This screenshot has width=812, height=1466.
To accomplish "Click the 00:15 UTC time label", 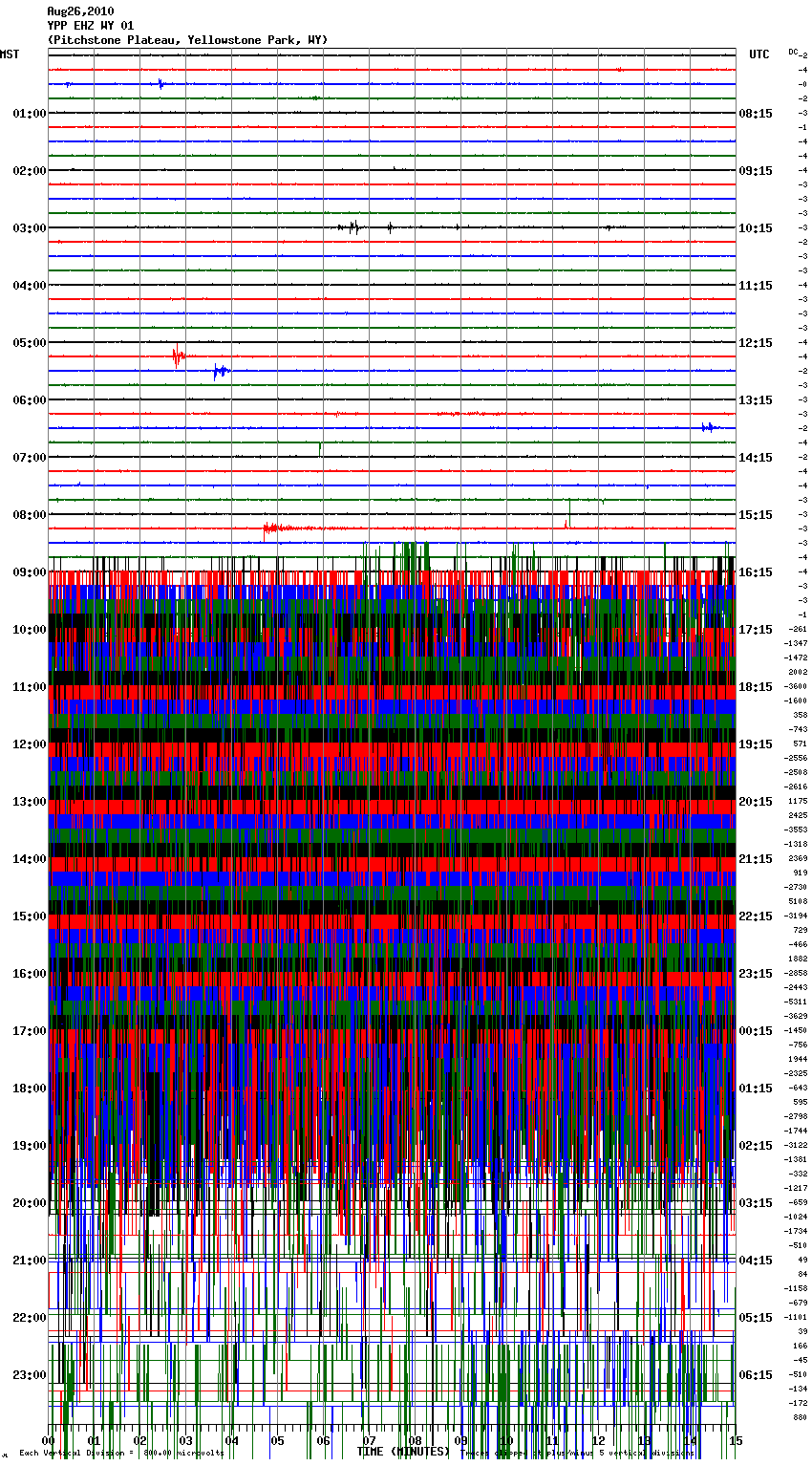I will [756, 1031].
